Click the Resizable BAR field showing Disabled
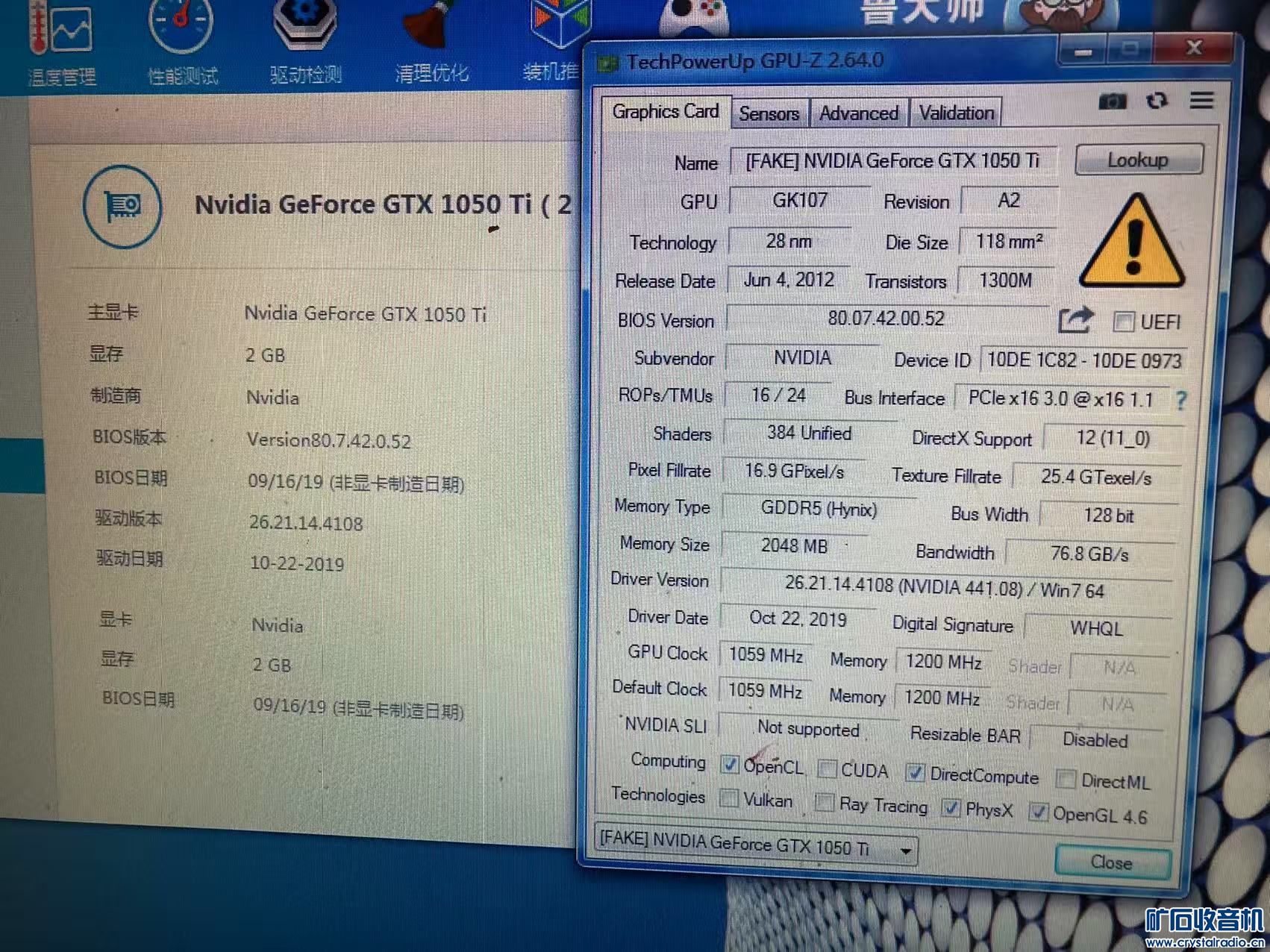1270x952 pixels. coord(1095,740)
